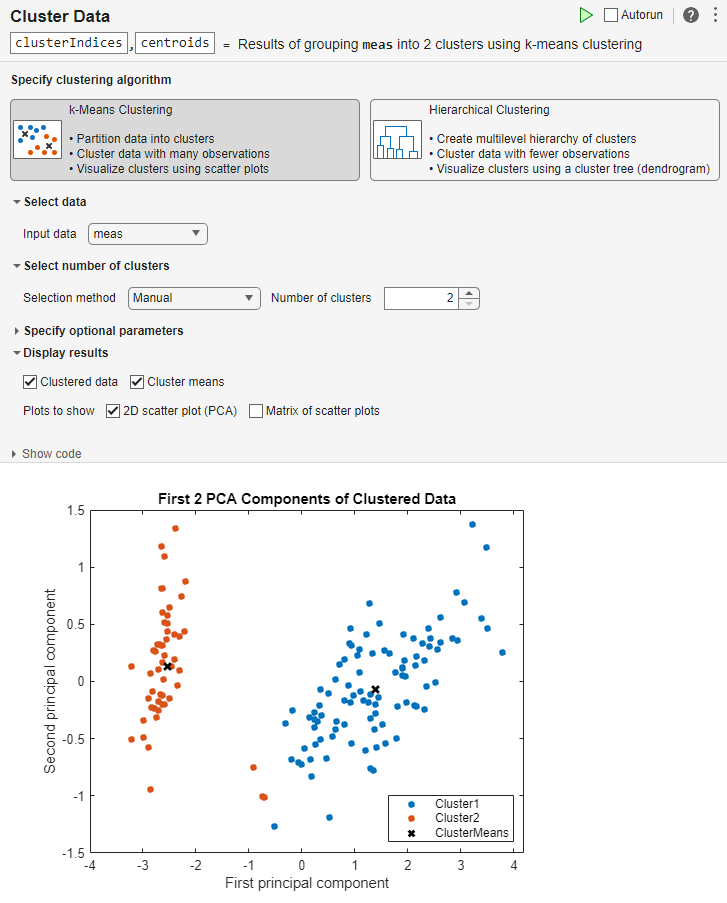
Task: Run the clustering task with the green play icon
Action: (587, 15)
